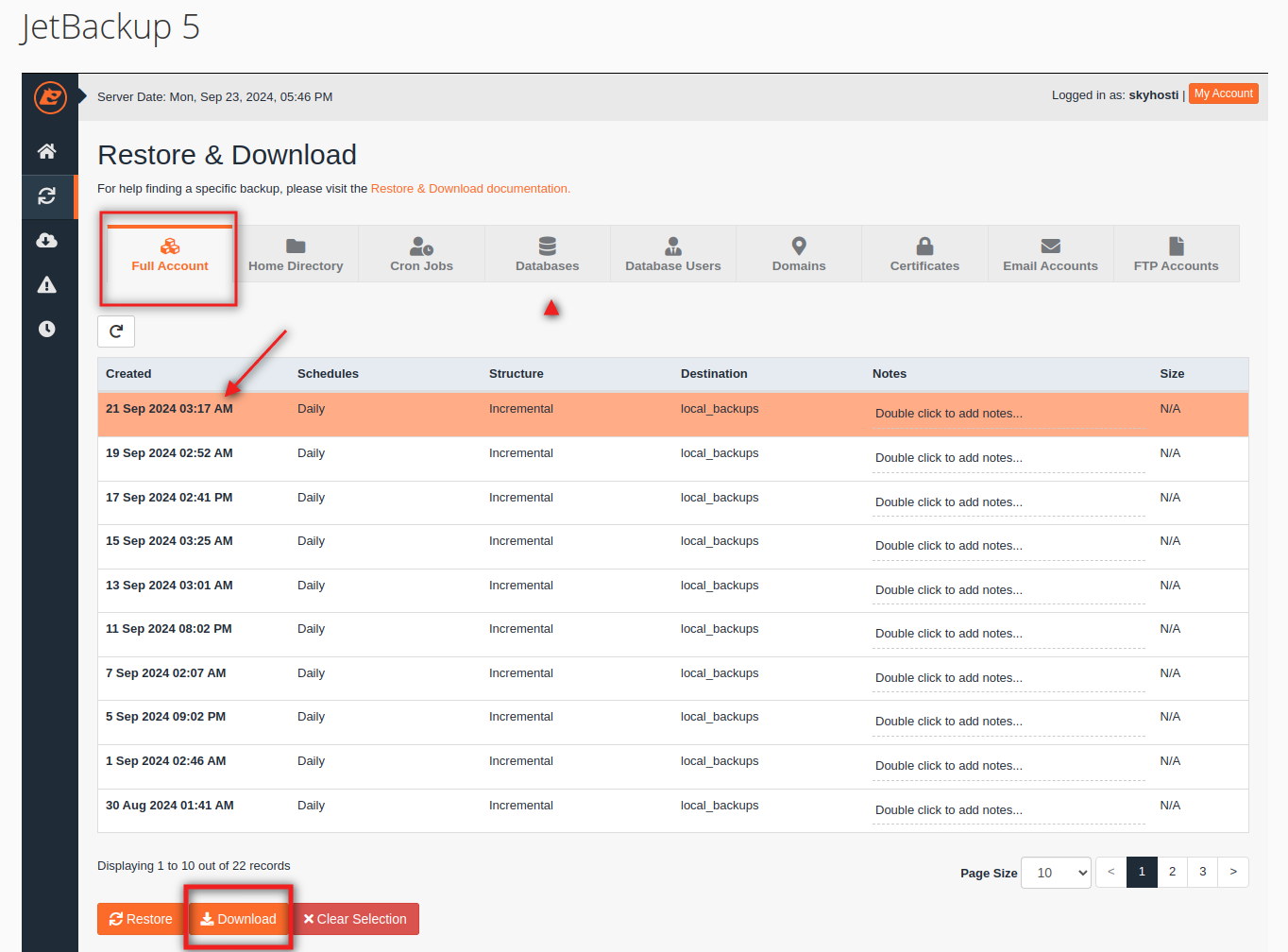Click the JetBackup fox logo icon
The height and width of the screenshot is (952, 1288).
coord(50,97)
